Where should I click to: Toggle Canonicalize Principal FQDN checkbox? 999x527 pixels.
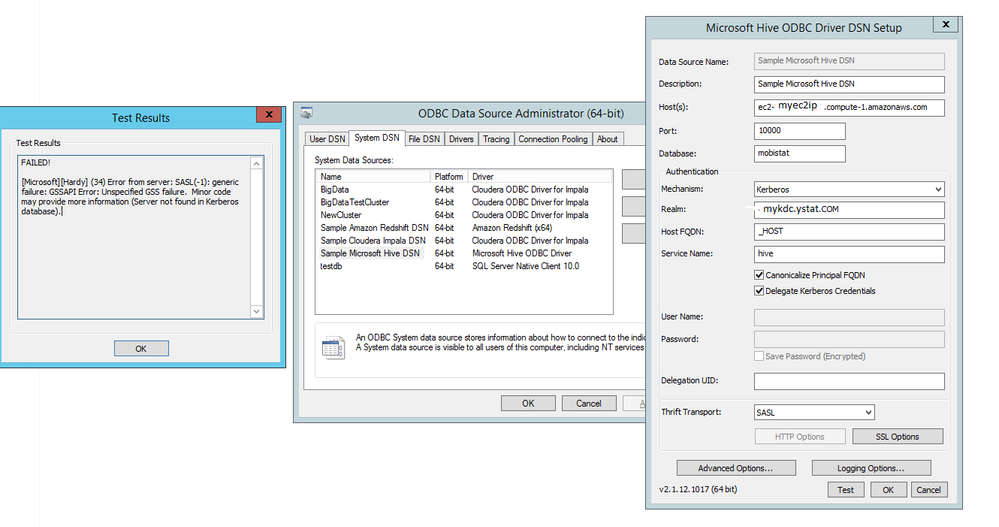click(x=759, y=275)
